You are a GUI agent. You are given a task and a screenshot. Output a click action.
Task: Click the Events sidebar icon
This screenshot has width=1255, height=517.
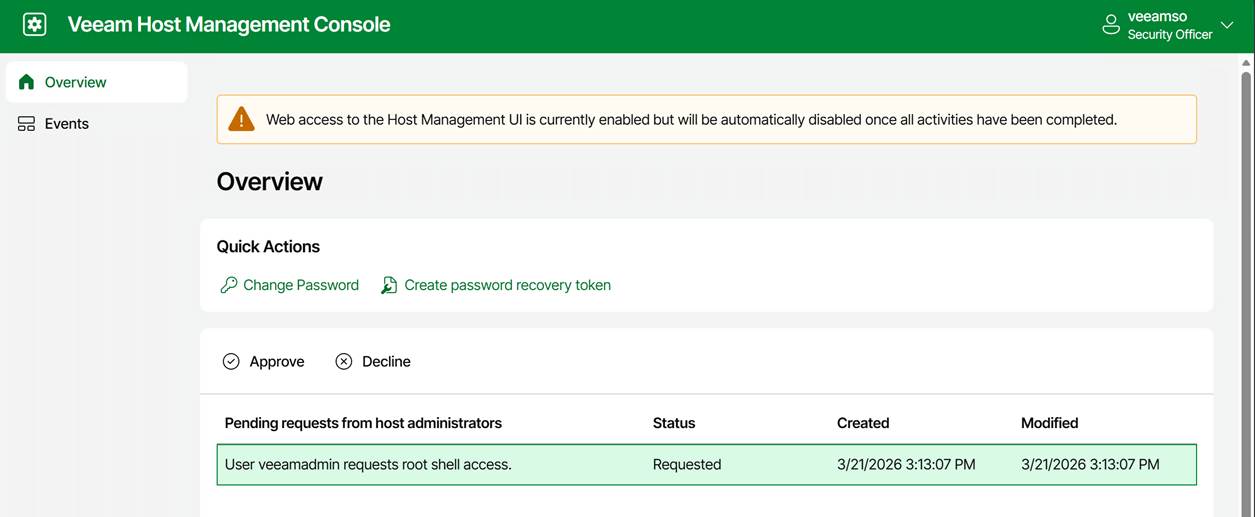coord(27,124)
